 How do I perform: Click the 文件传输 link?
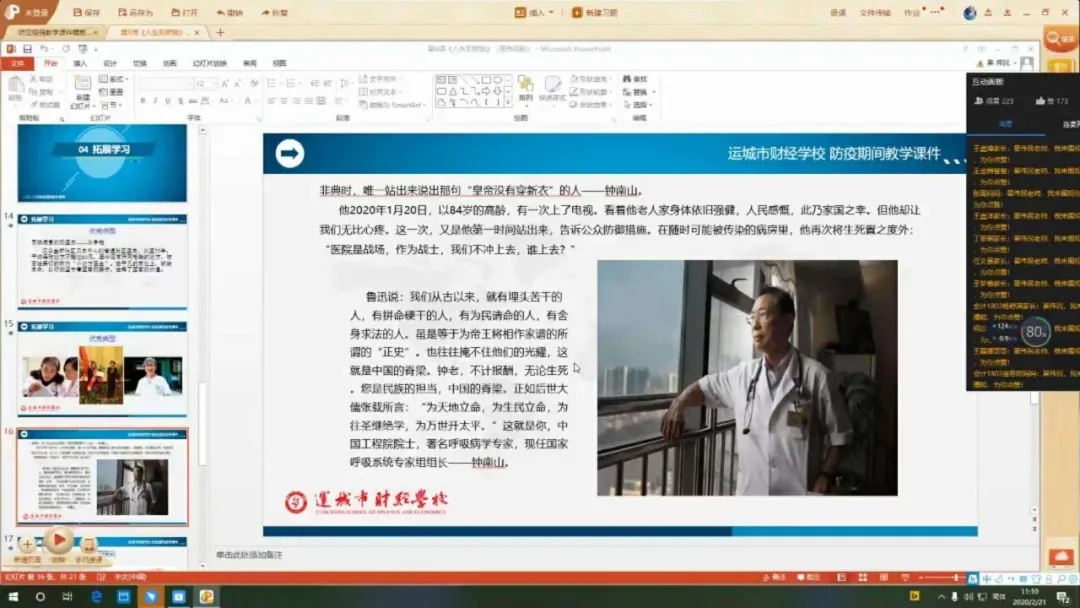point(874,13)
